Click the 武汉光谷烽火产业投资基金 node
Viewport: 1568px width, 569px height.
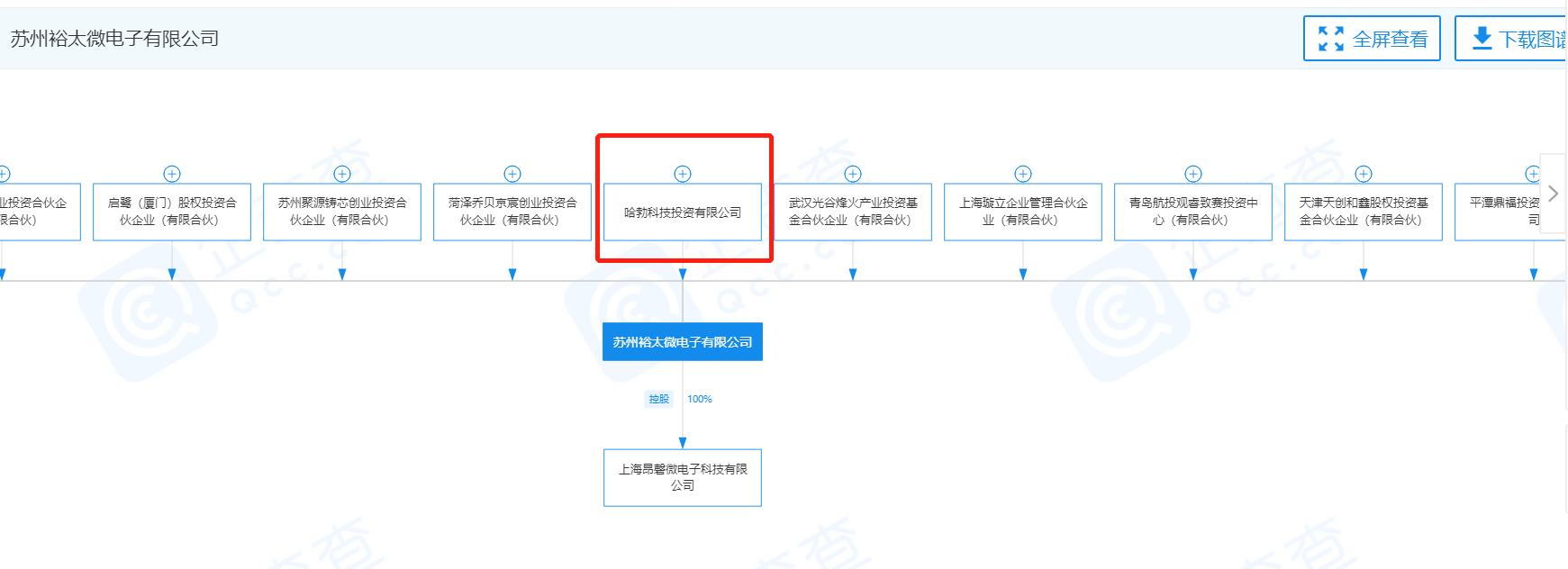tap(853, 212)
